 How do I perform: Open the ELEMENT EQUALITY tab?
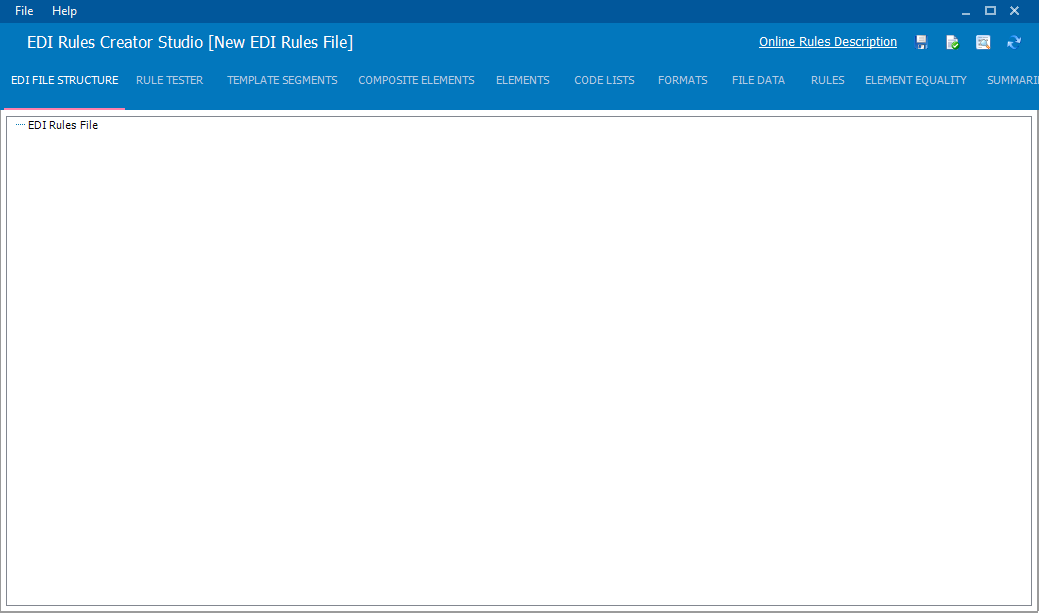pos(915,80)
